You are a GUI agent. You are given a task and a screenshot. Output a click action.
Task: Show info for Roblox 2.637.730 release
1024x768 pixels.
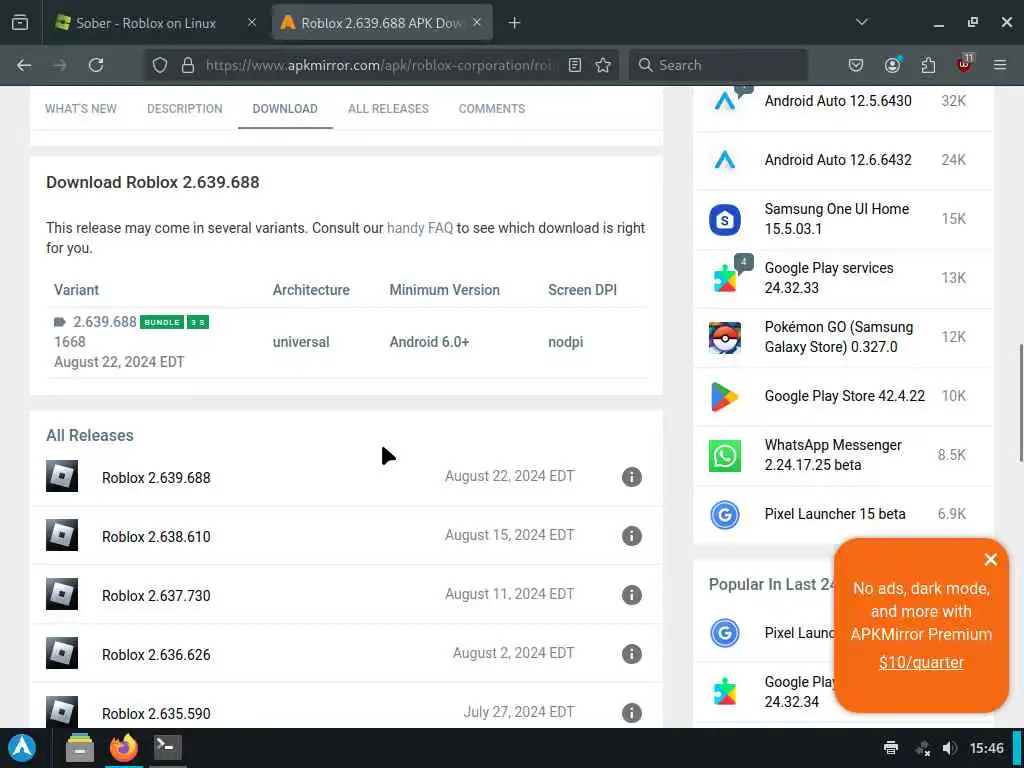[x=632, y=595]
